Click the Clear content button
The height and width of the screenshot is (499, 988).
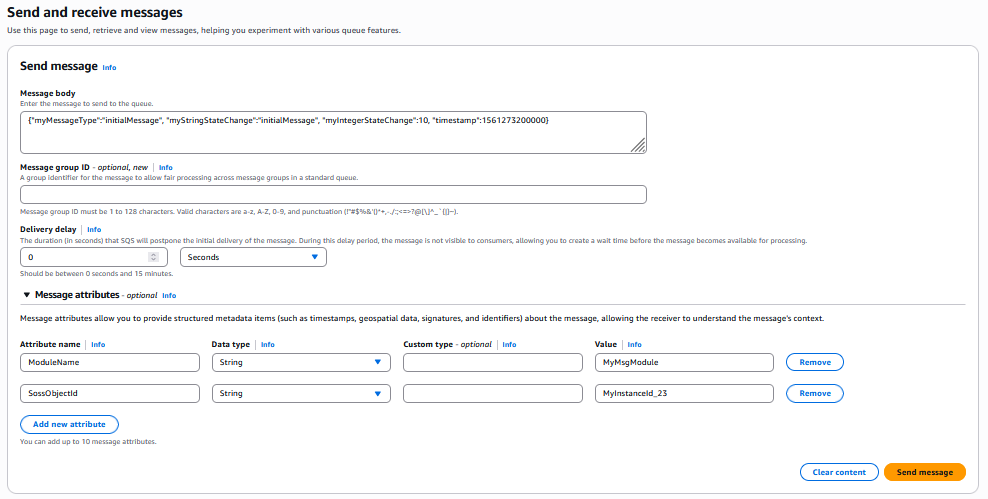(x=838, y=472)
